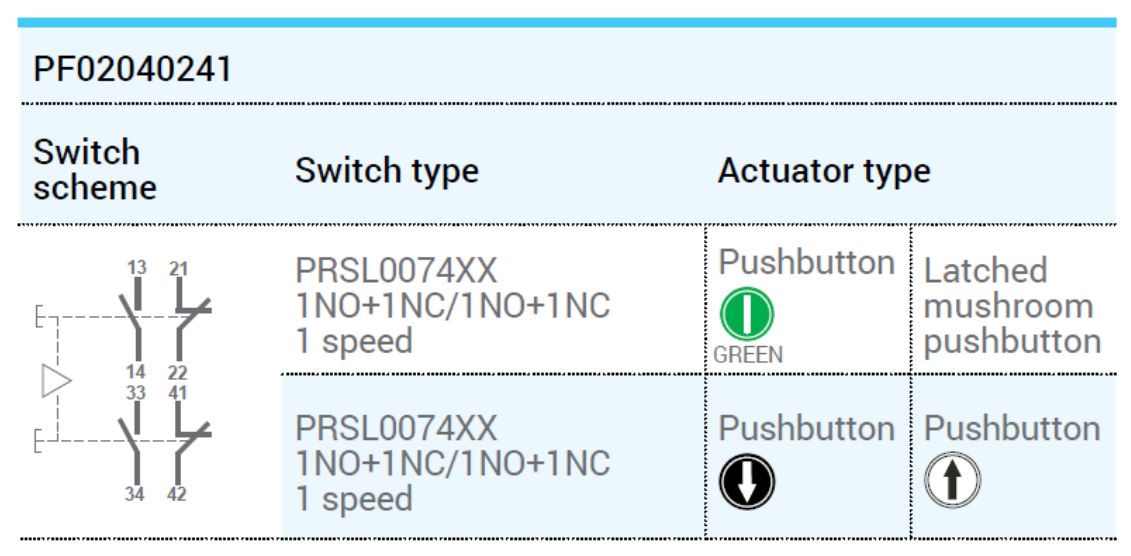Select the lower NO contact 33-34 symbol
This screenshot has height=556, width=1131.
coord(135,444)
